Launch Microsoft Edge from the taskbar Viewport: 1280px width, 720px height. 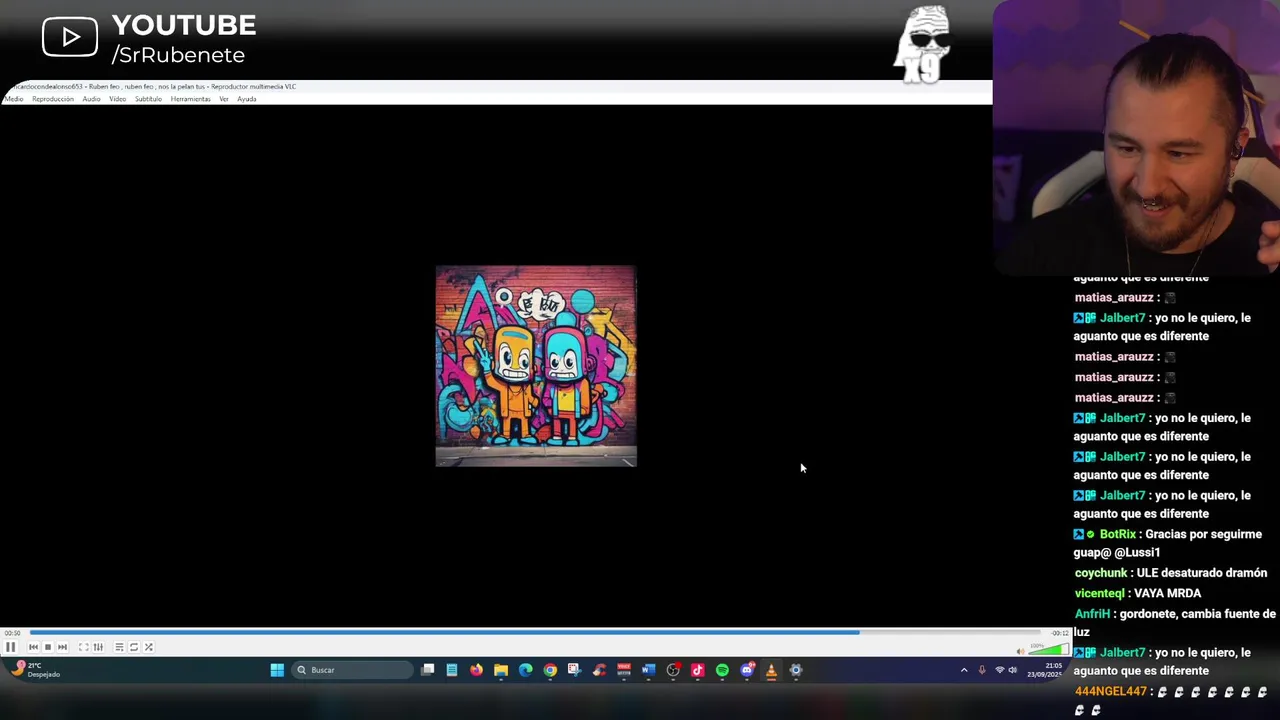[x=526, y=670]
